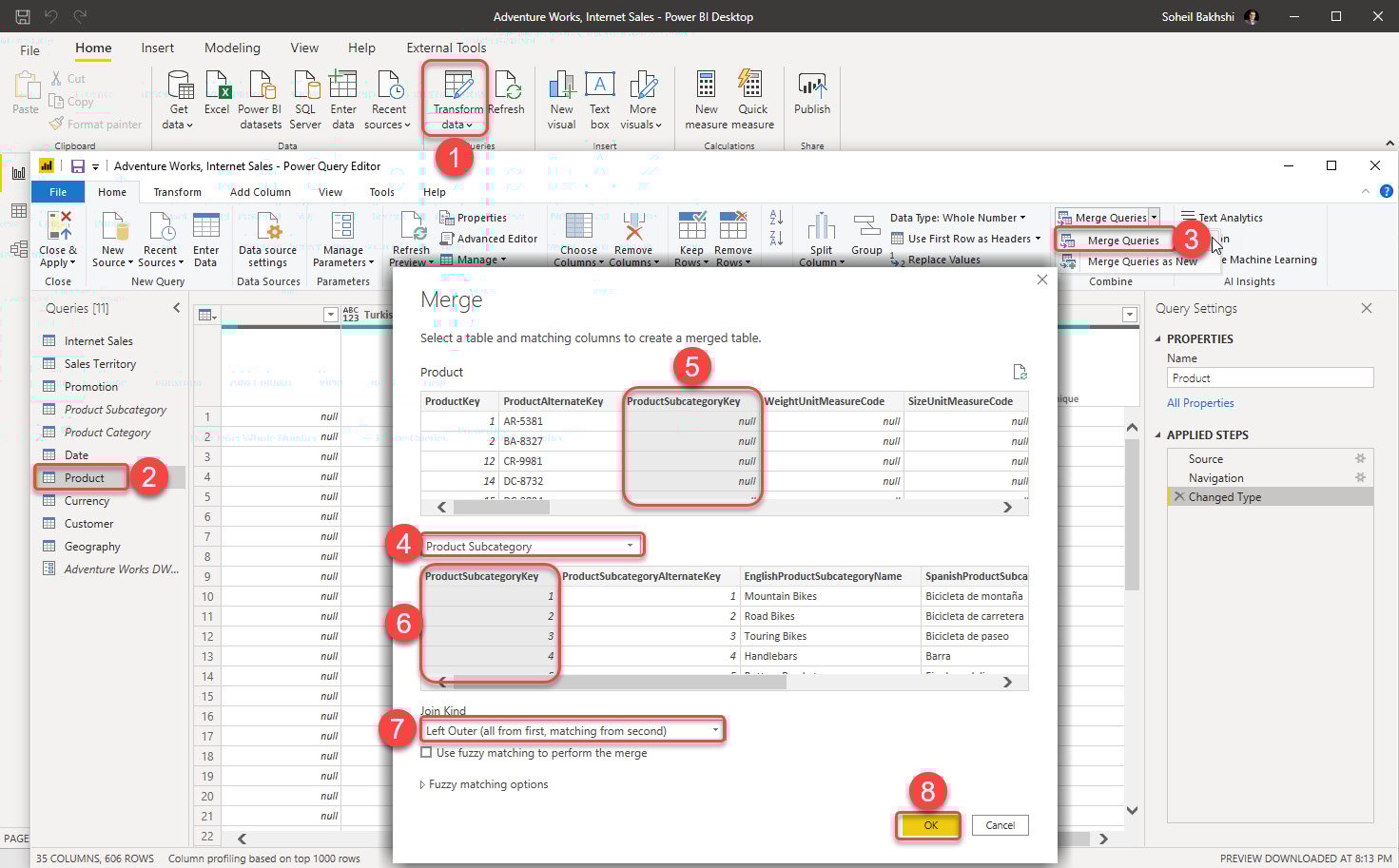The image size is (1399, 868).
Task: Close the Merge dialog
Action: pos(1042,280)
